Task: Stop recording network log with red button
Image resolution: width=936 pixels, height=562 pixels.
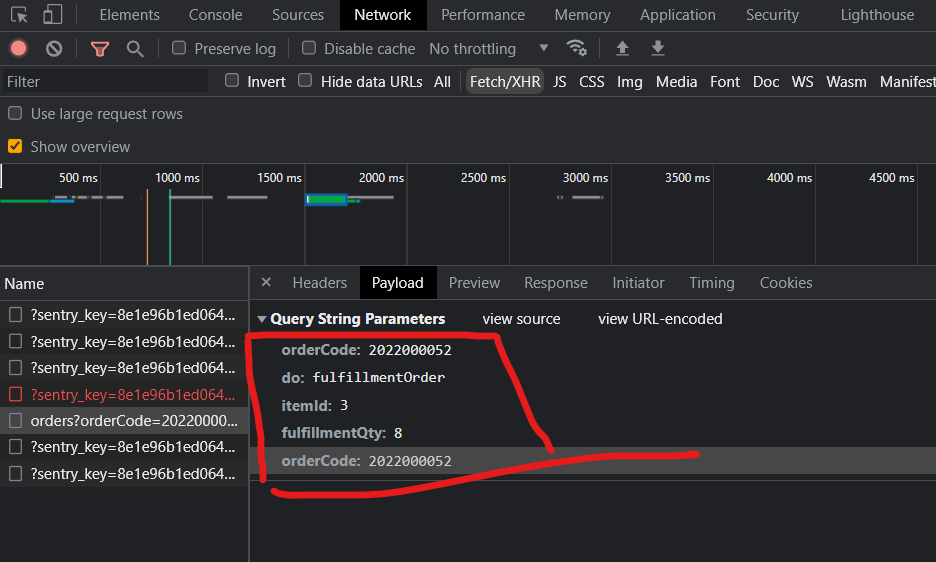Action: coord(19,48)
